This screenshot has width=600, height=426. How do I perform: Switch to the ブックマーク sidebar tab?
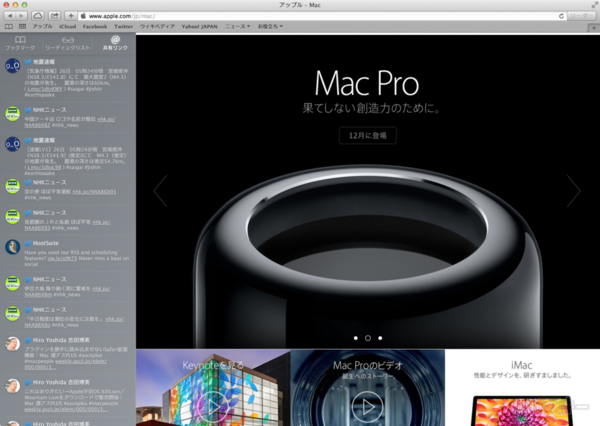[x=20, y=43]
